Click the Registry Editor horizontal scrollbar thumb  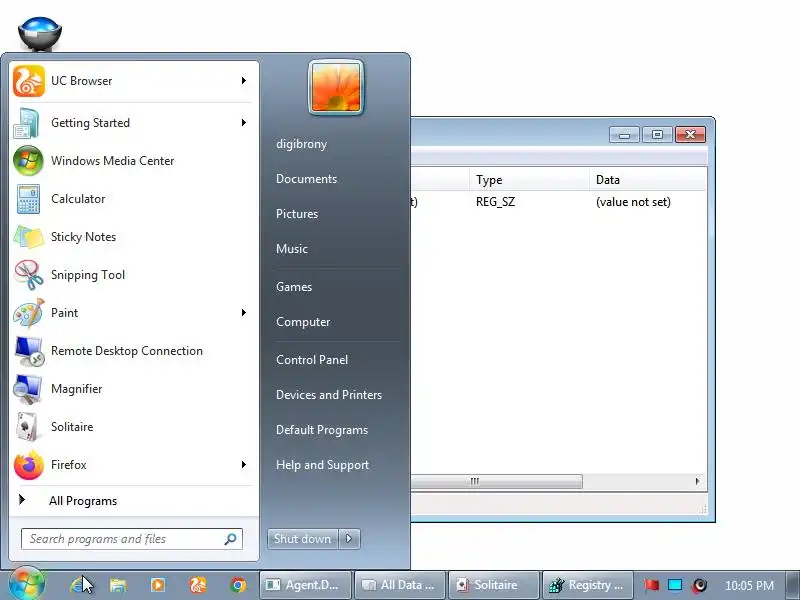[x=496, y=481]
